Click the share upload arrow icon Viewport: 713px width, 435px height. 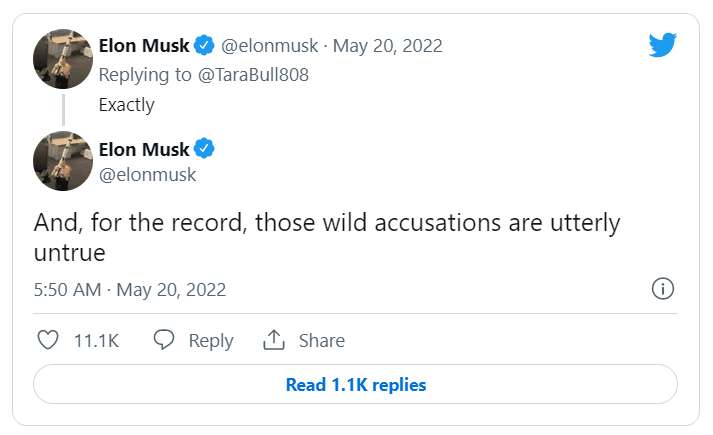274,340
